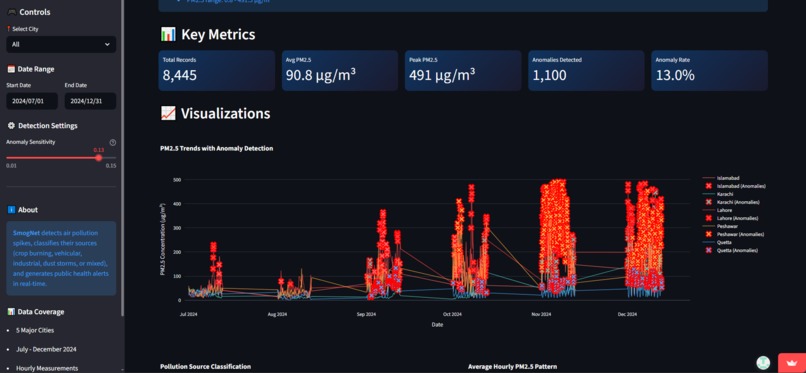This screenshot has height=373, width=806.
Task: Click the sidebar vertical scrollbar
Action: (x=122, y=157)
